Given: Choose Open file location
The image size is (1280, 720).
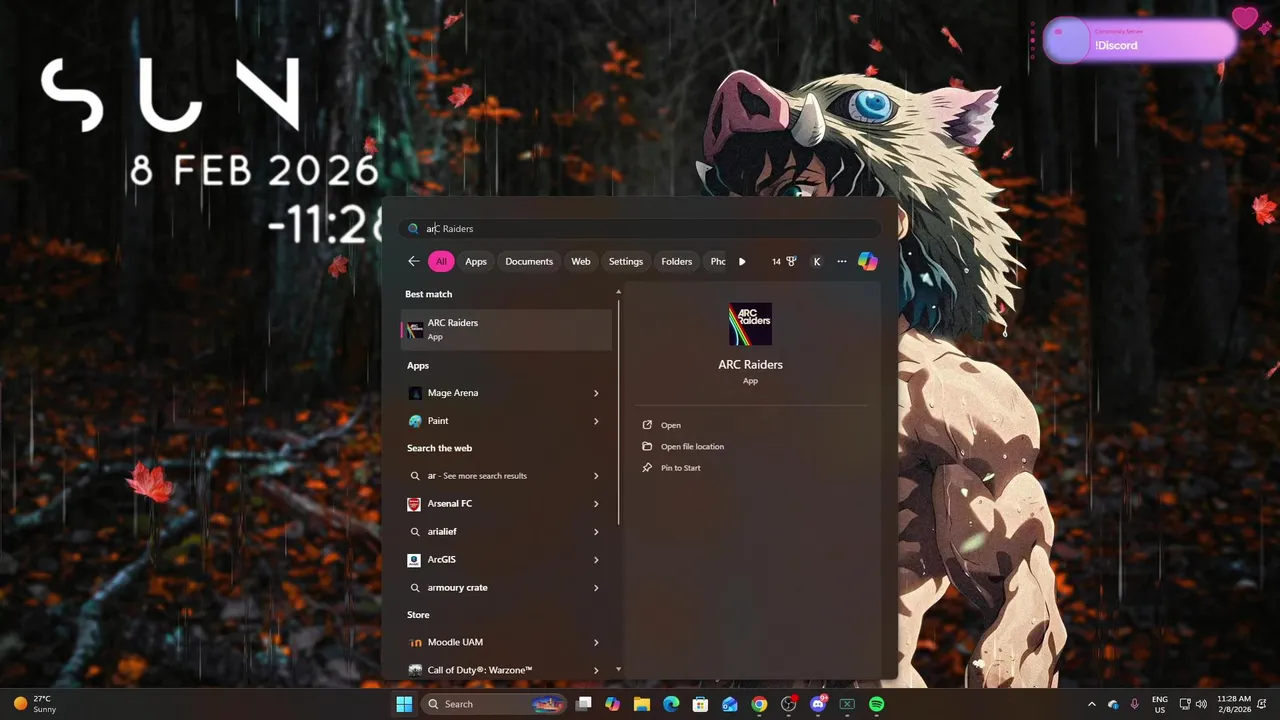Looking at the screenshot, I should click(692, 446).
